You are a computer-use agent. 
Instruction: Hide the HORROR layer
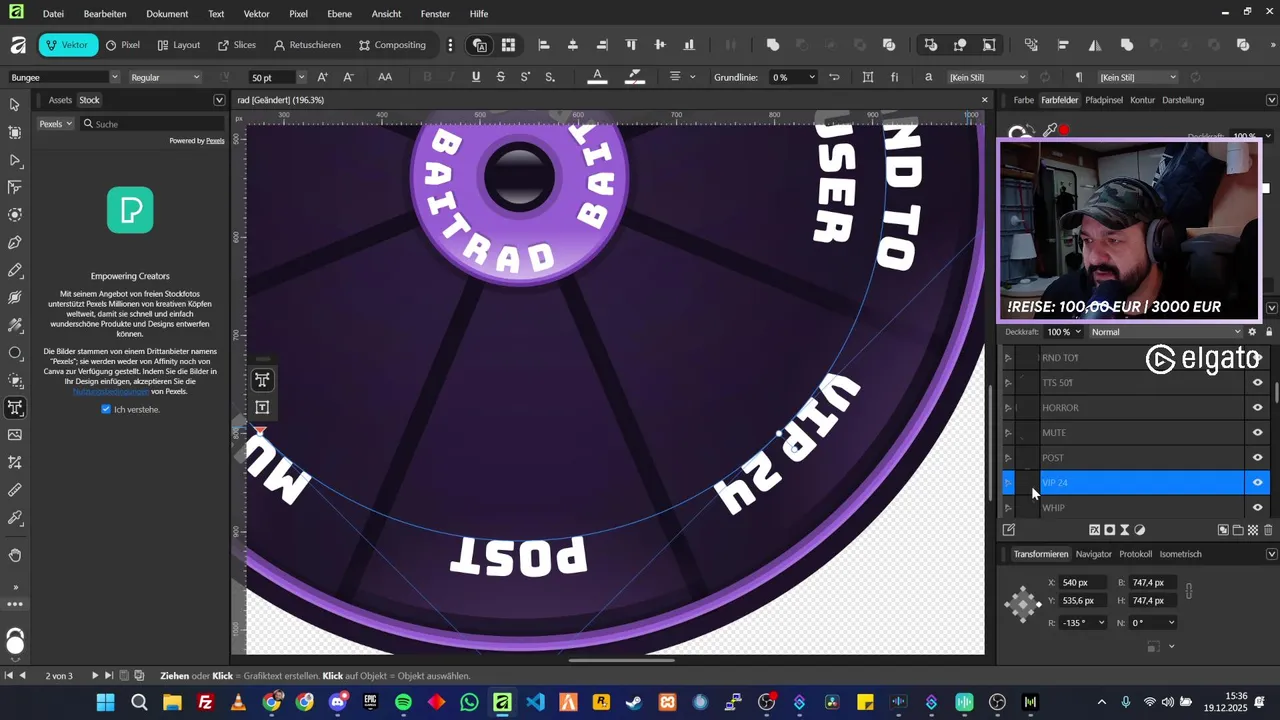(1258, 407)
